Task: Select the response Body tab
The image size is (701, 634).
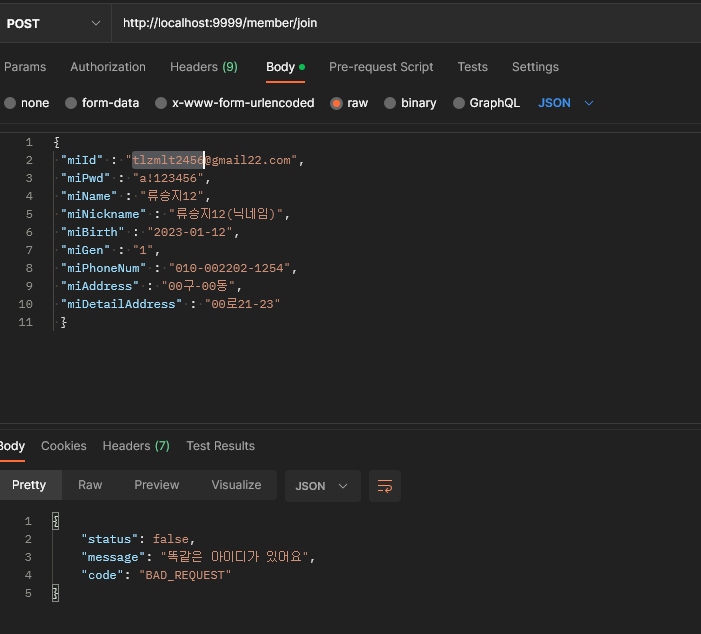Action: pyautogui.click(x=12, y=446)
